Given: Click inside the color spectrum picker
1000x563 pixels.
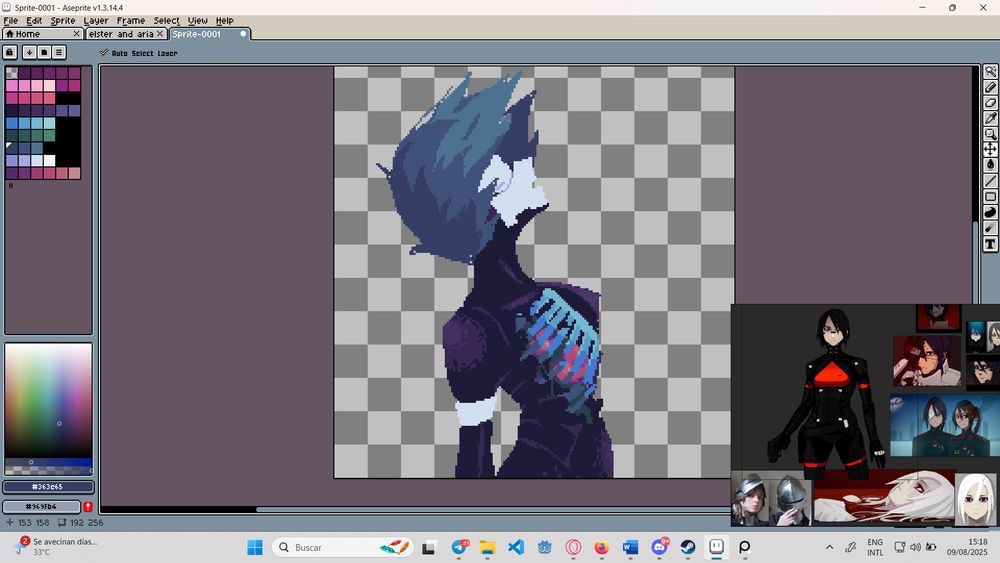Looking at the screenshot, I should [48, 400].
